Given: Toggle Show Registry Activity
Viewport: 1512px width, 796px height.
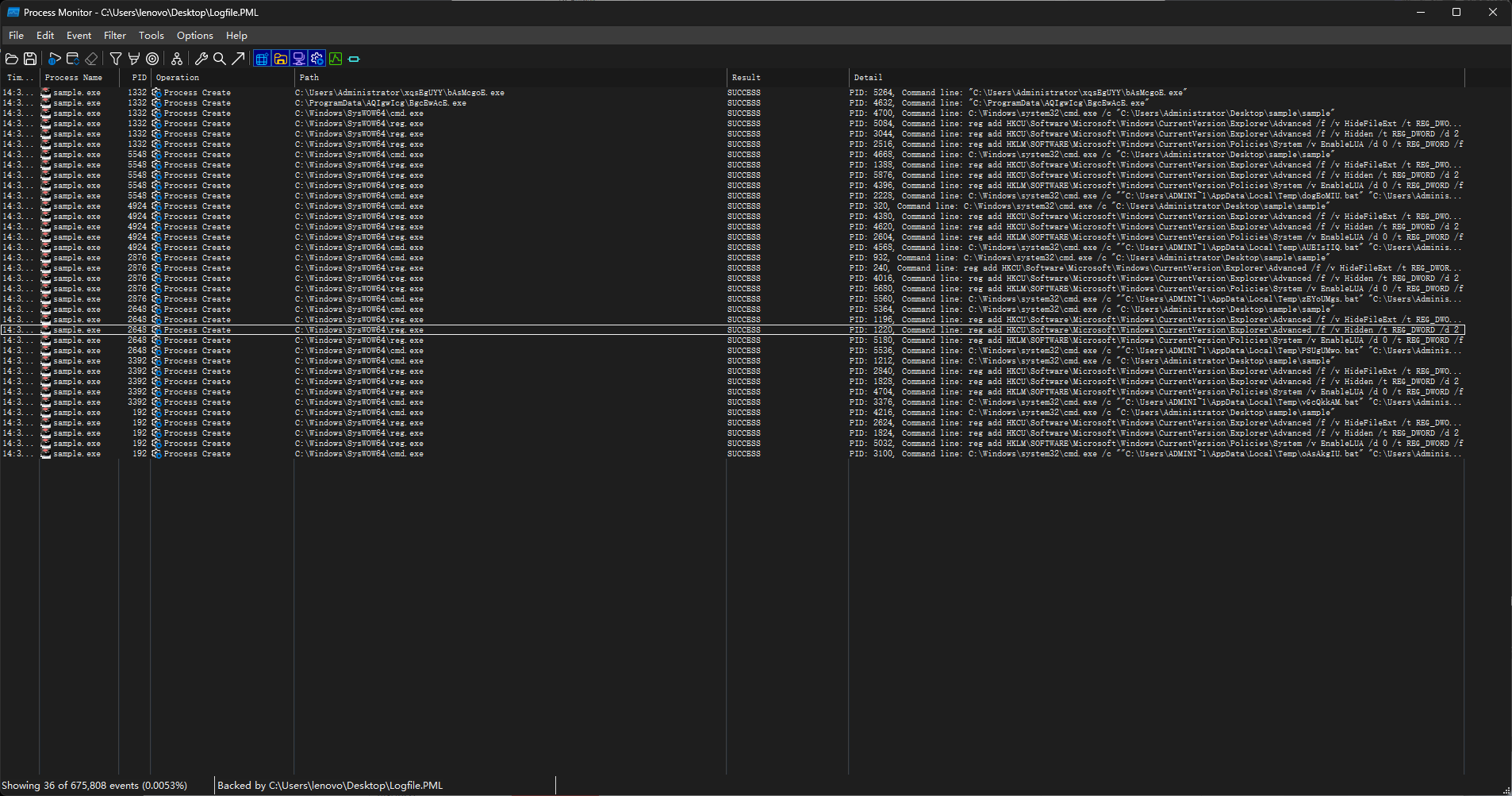Looking at the screenshot, I should pos(262,59).
